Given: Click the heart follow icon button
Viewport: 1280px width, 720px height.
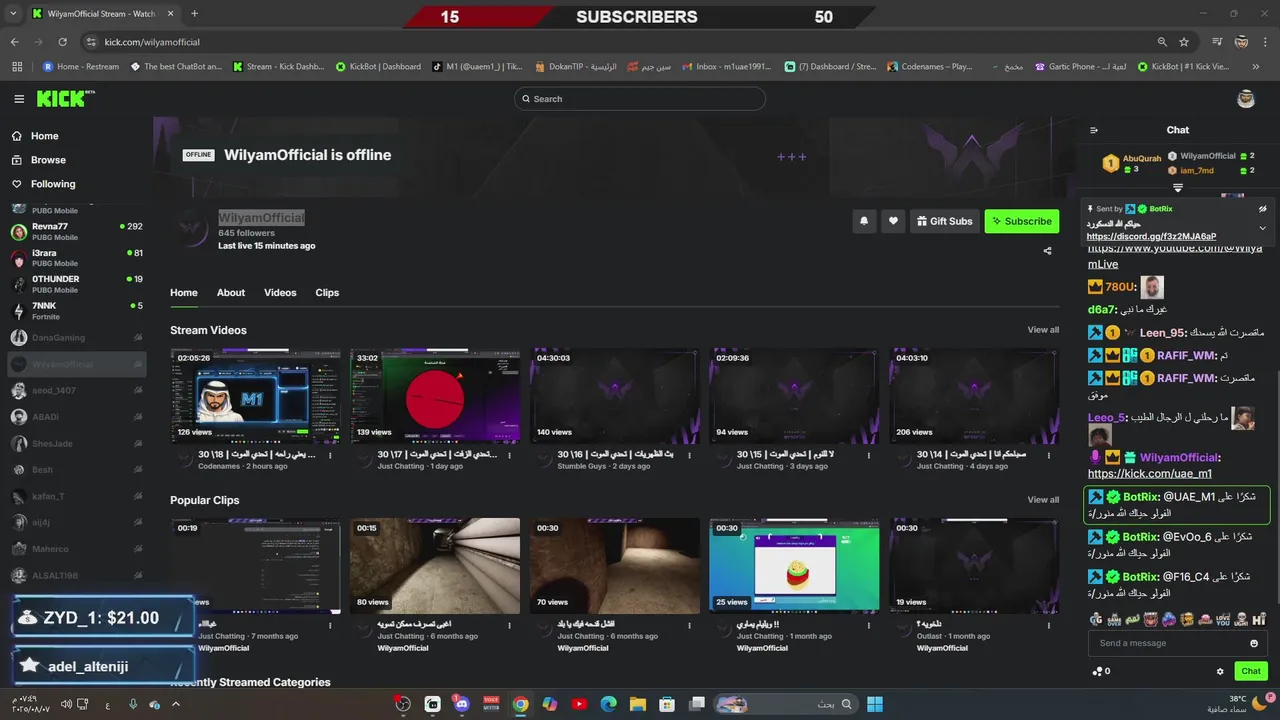Looking at the screenshot, I should (x=893, y=221).
